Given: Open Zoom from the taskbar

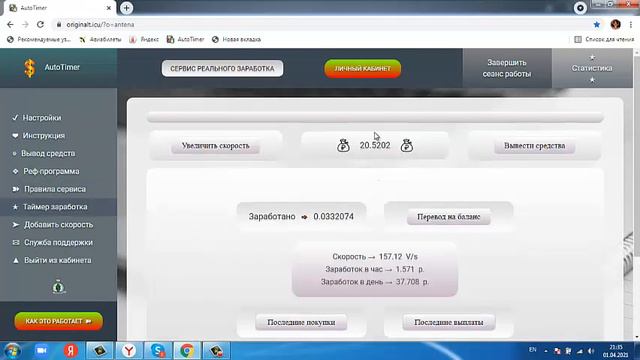Looking at the screenshot, I should [x=41, y=351].
